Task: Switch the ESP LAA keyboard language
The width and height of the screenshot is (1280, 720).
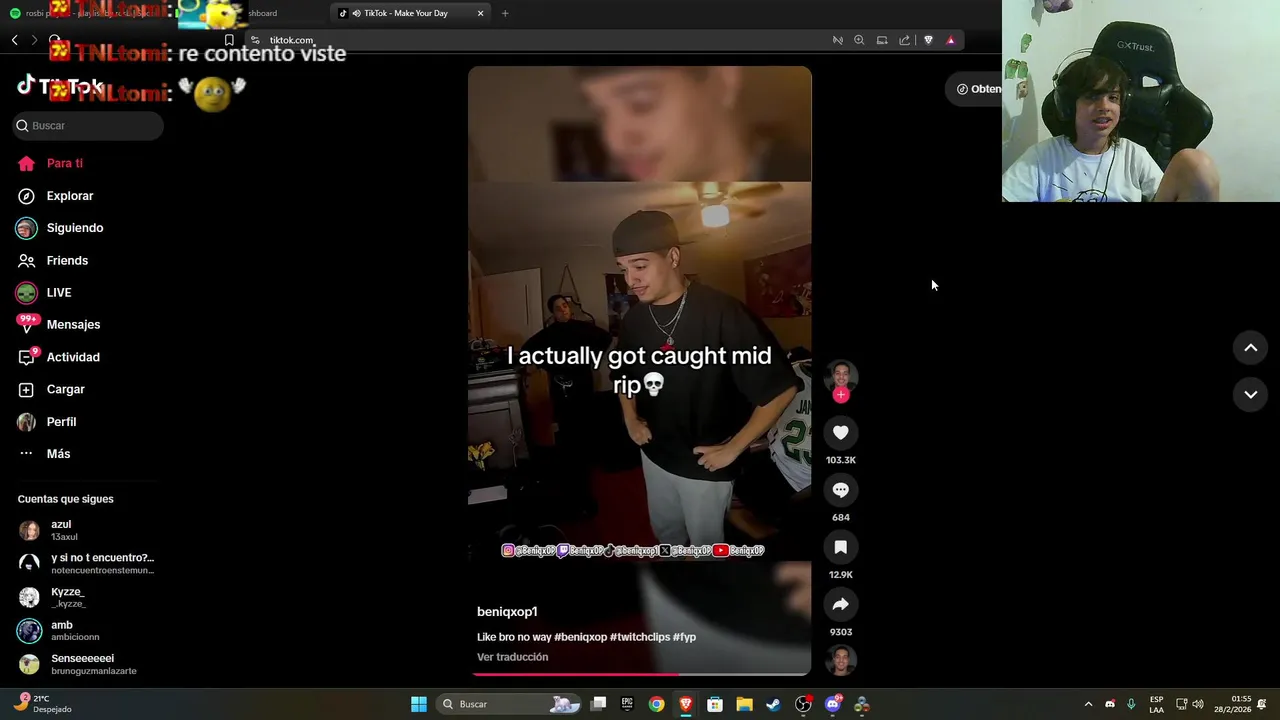Action: (1156, 704)
